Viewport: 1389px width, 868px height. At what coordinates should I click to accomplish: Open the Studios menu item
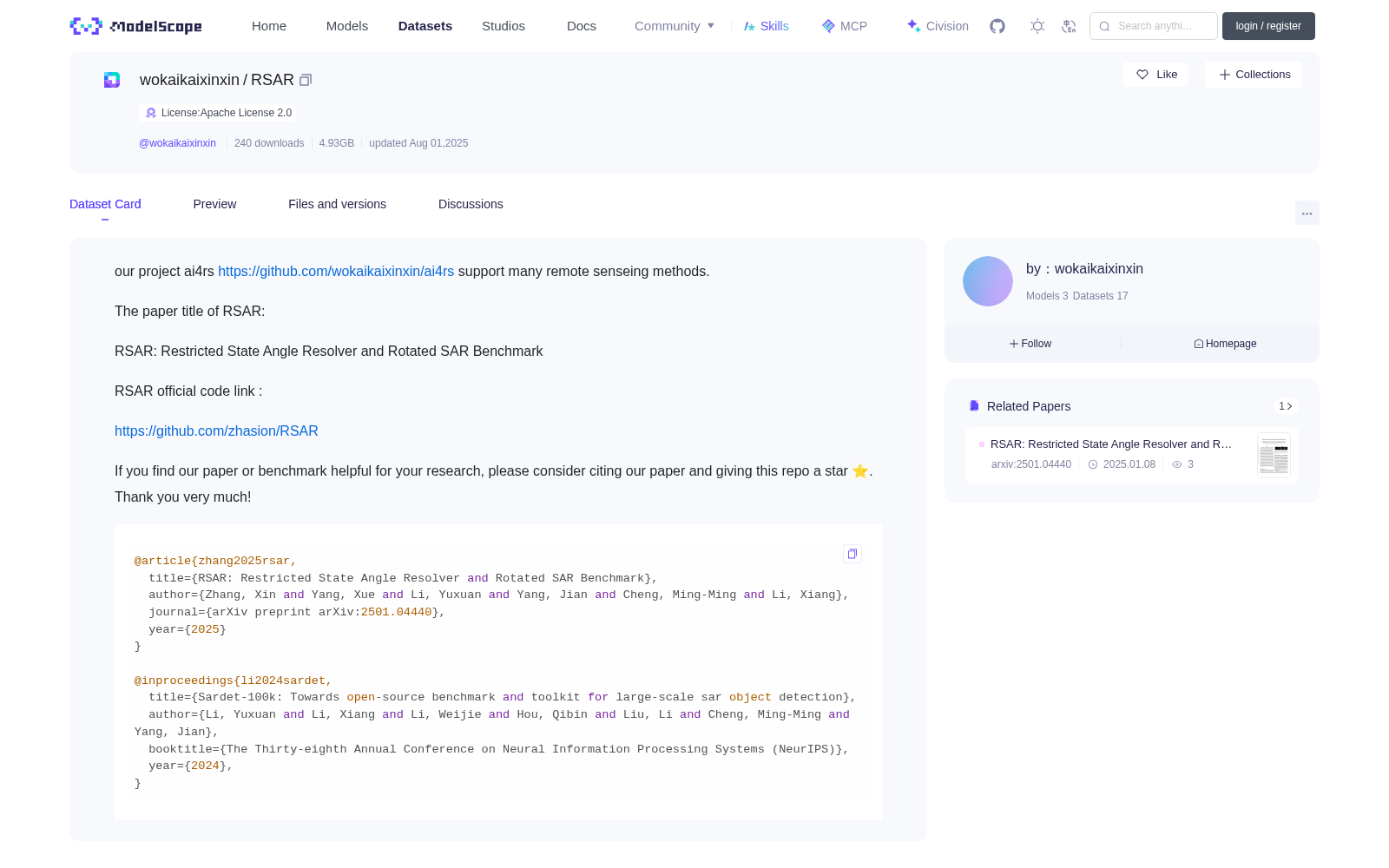(x=504, y=26)
